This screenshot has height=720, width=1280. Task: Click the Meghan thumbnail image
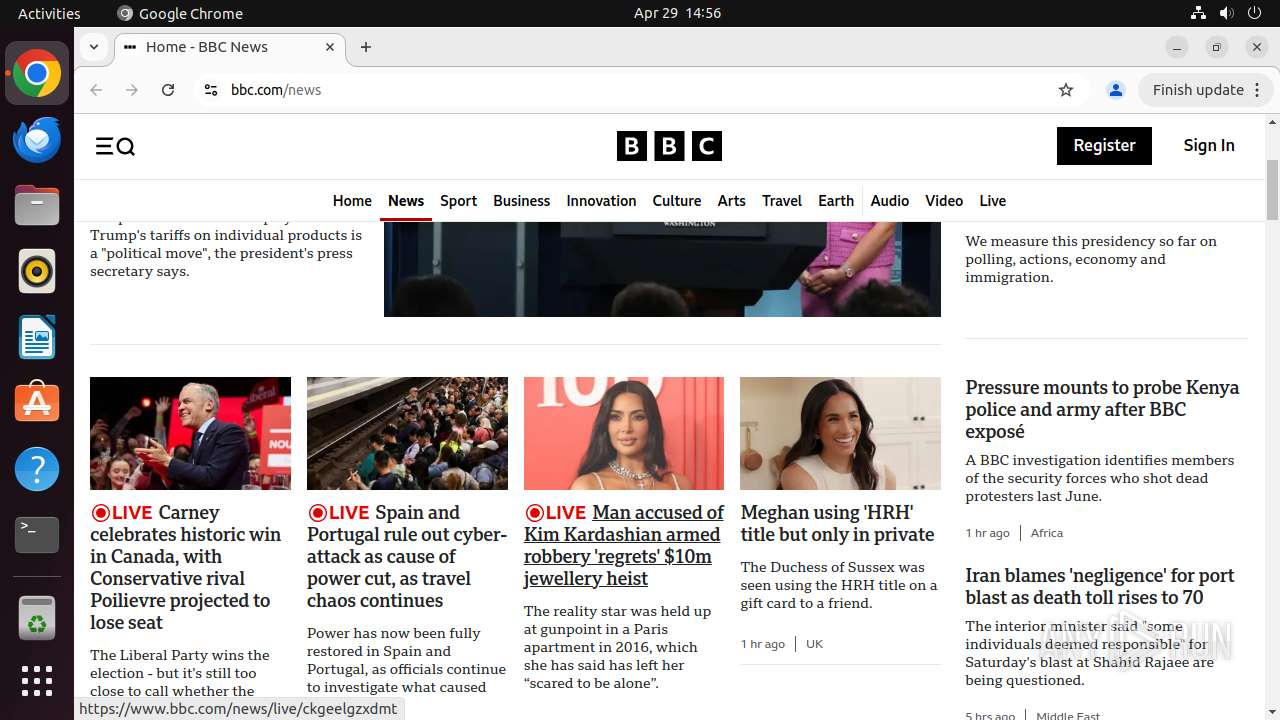click(x=840, y=433)
